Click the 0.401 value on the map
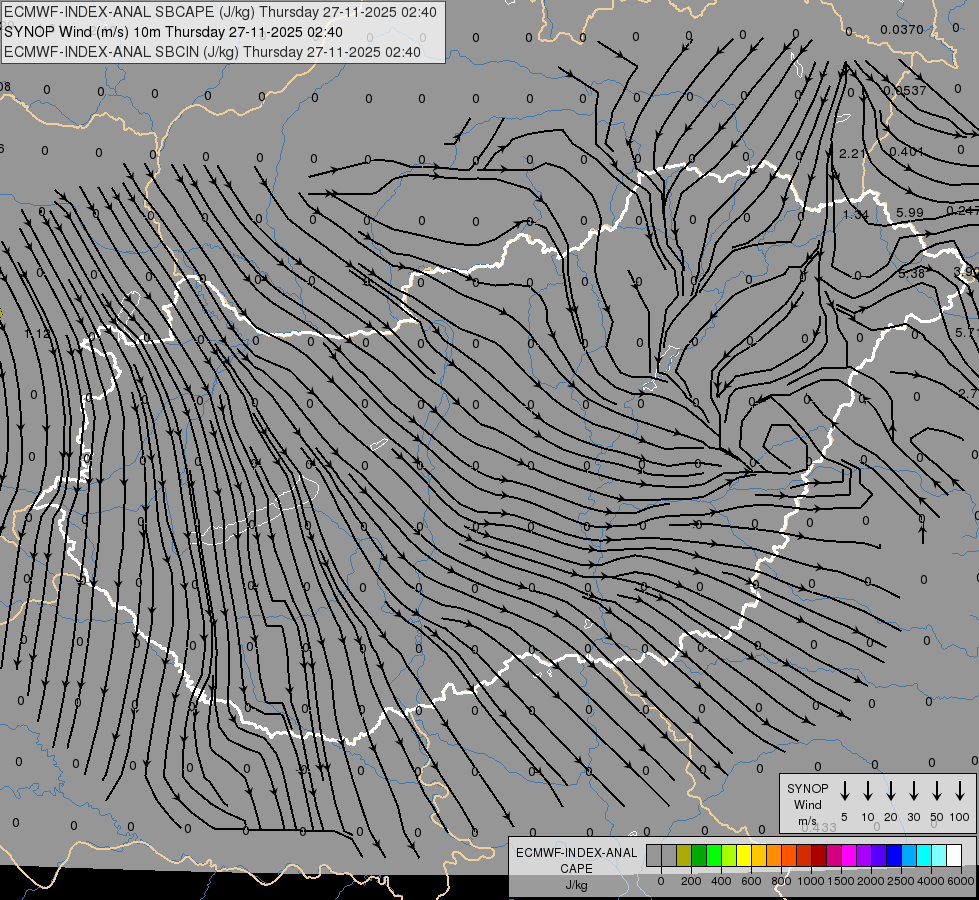Viewport: 979px width, 900px height. [x=906, y=152]
